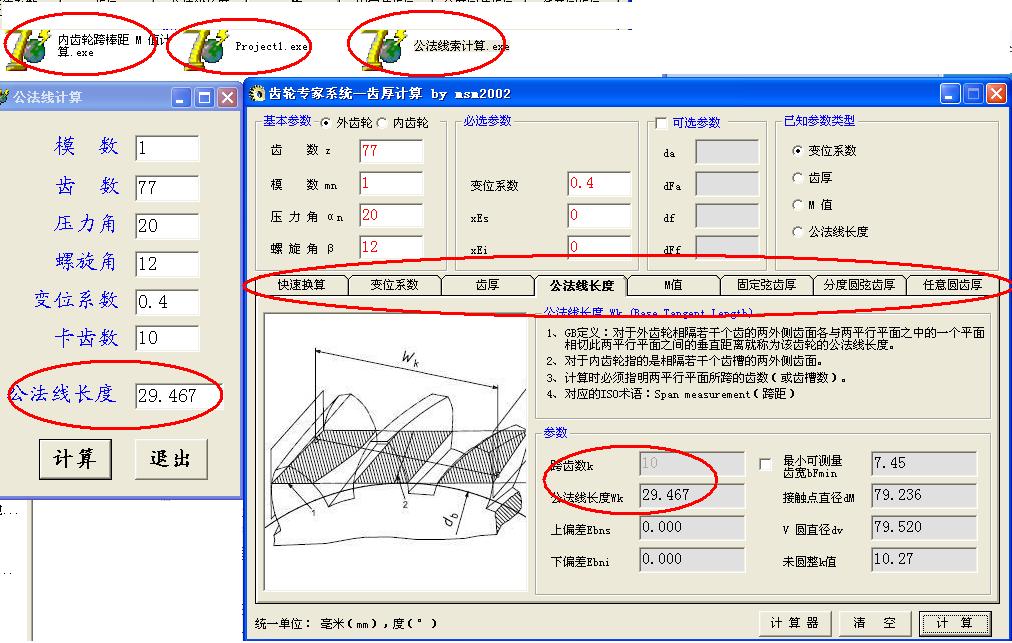The height and width of the screenshot is (643, 1012).
Task: Select the 外齿轮 radio button
Action: 326,122
